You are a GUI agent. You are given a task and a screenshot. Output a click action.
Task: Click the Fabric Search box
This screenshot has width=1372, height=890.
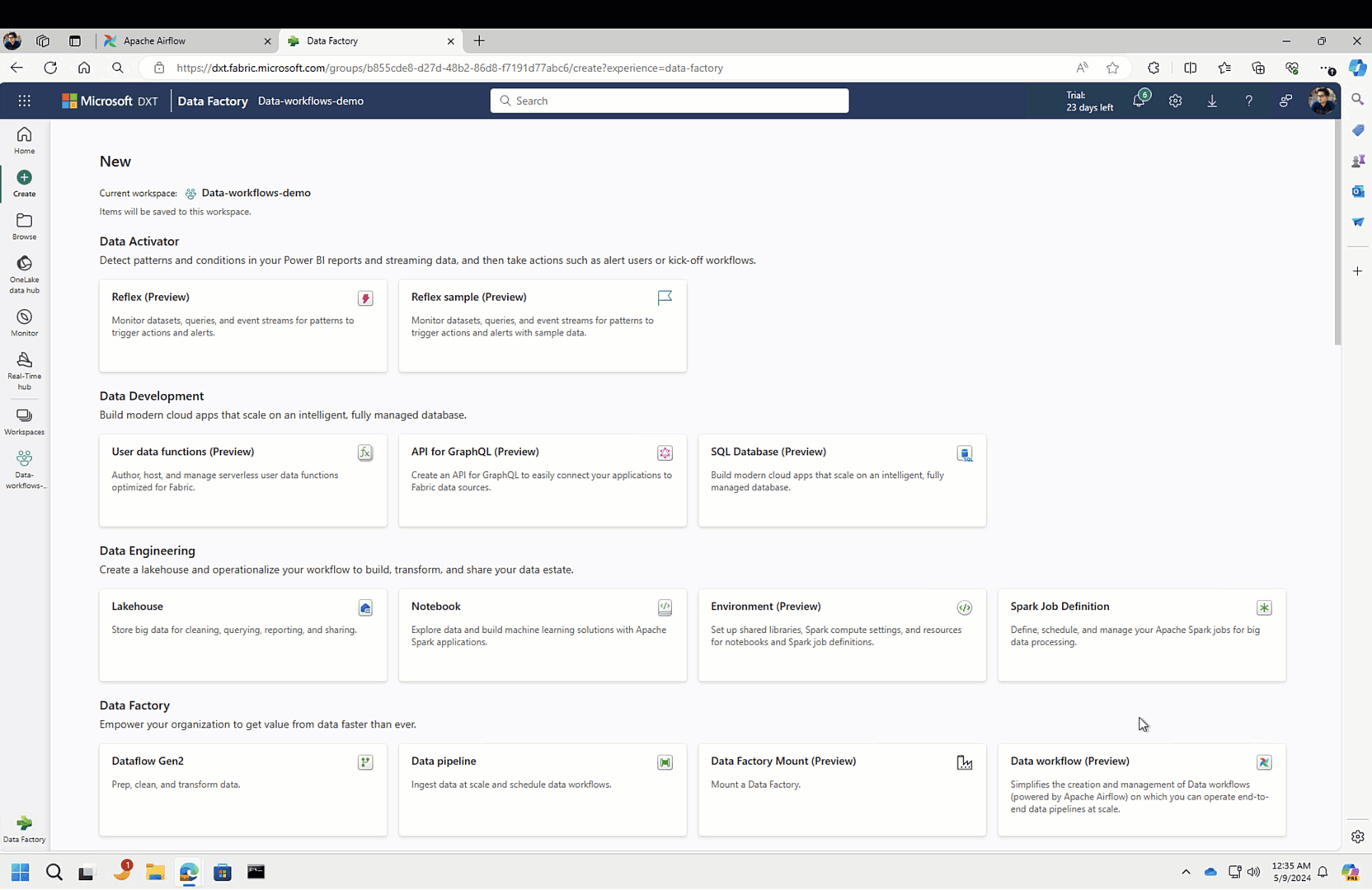670,101
